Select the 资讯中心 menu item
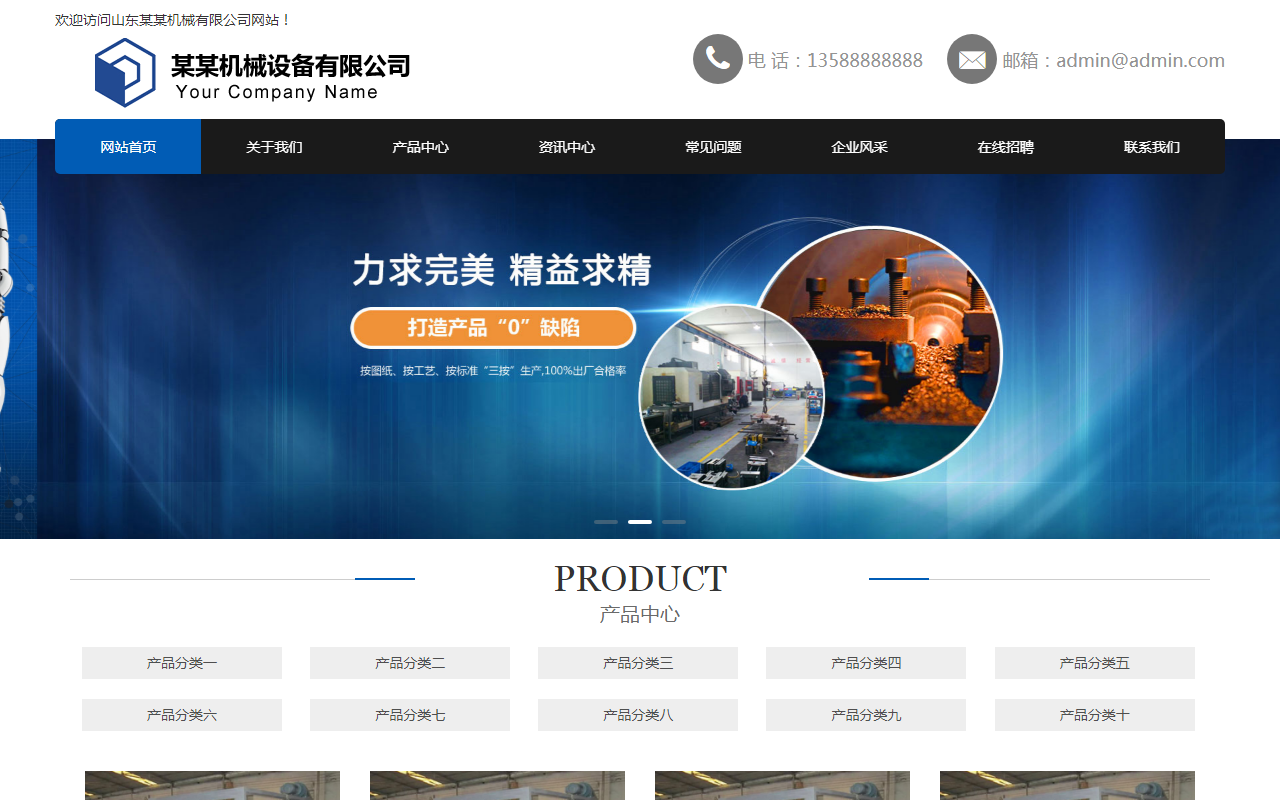Viewport: 1280px width, 800px height. pyautogui.click(x=566, y=147)
